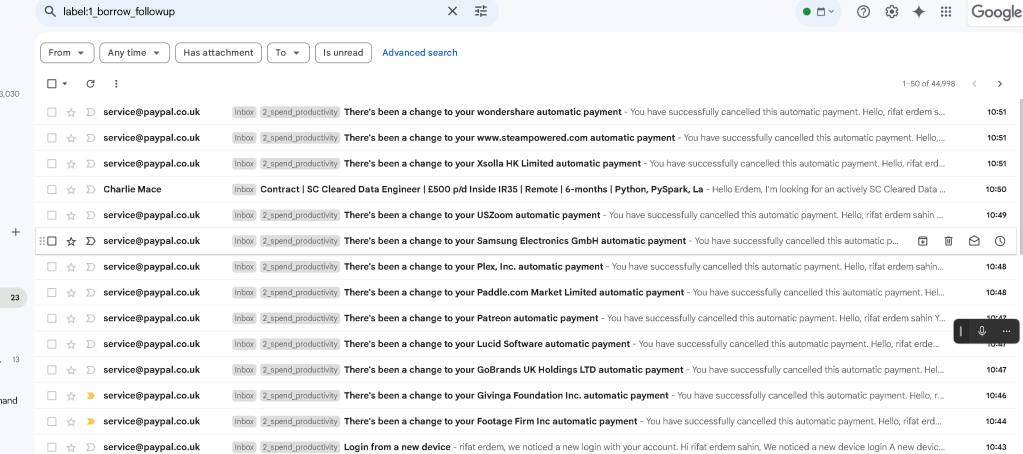Viewport: 1023px width, 454px height.
Task: Select the wondershare payment email checkbox
Action: tap(52, 112)
